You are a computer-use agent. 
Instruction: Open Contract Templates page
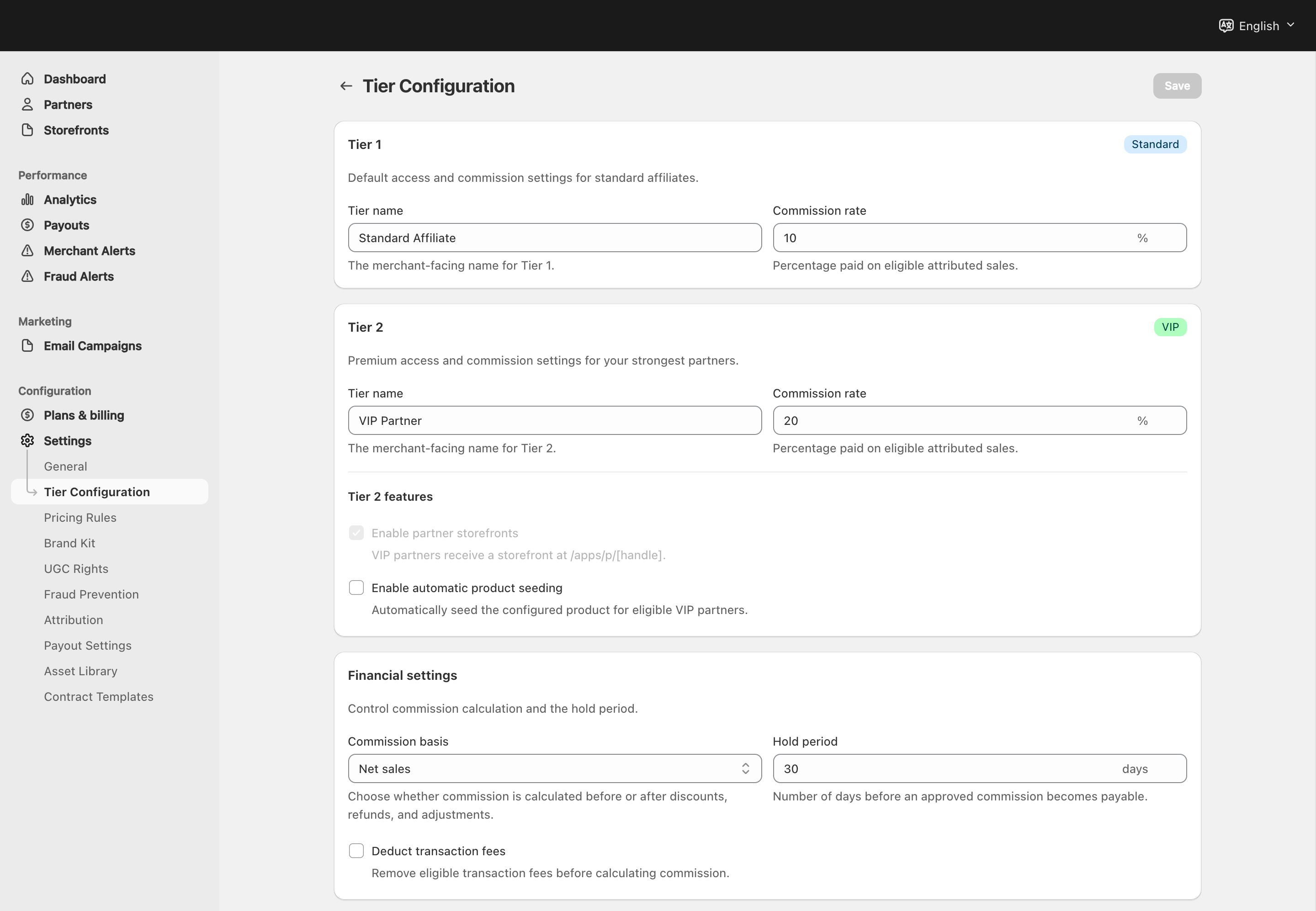point(99,697)
